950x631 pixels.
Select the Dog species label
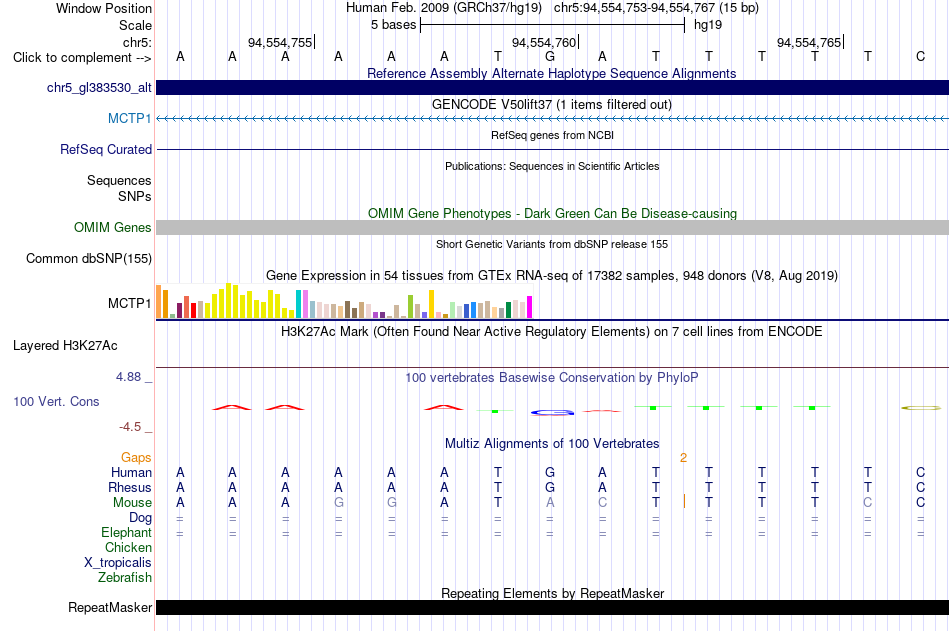140,518
